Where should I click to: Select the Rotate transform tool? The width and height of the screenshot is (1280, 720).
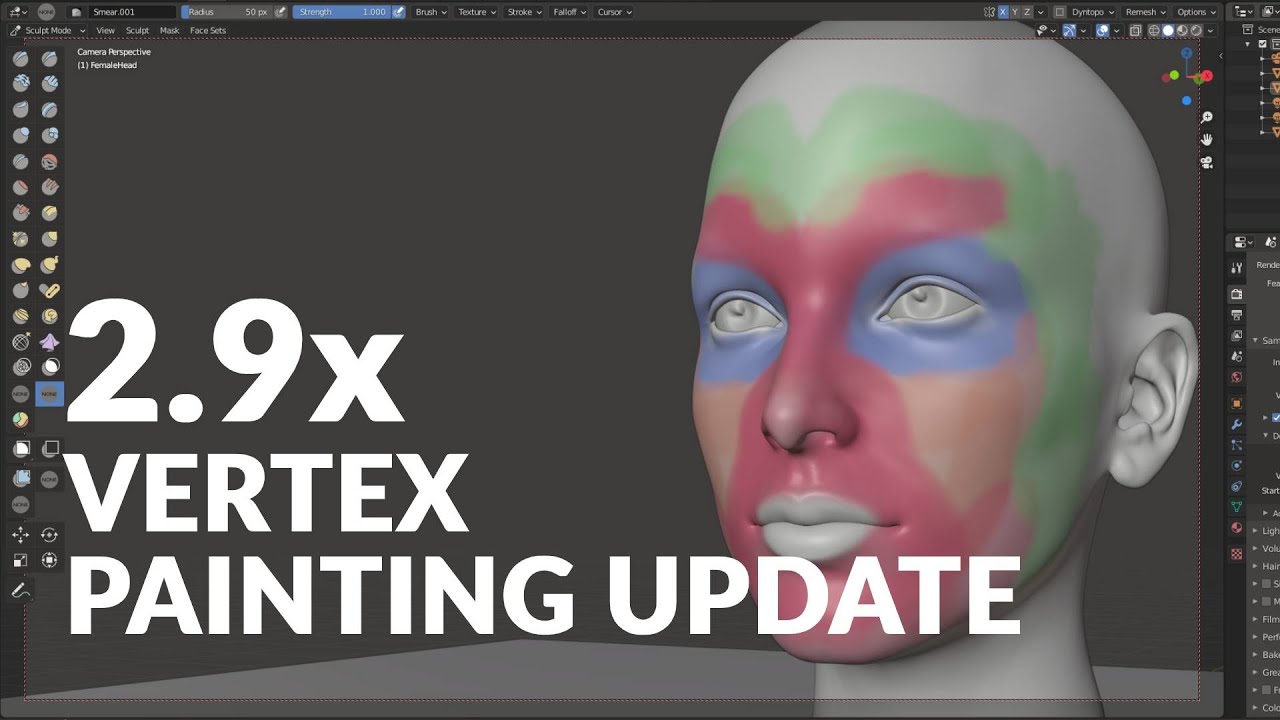pos(49,535)
